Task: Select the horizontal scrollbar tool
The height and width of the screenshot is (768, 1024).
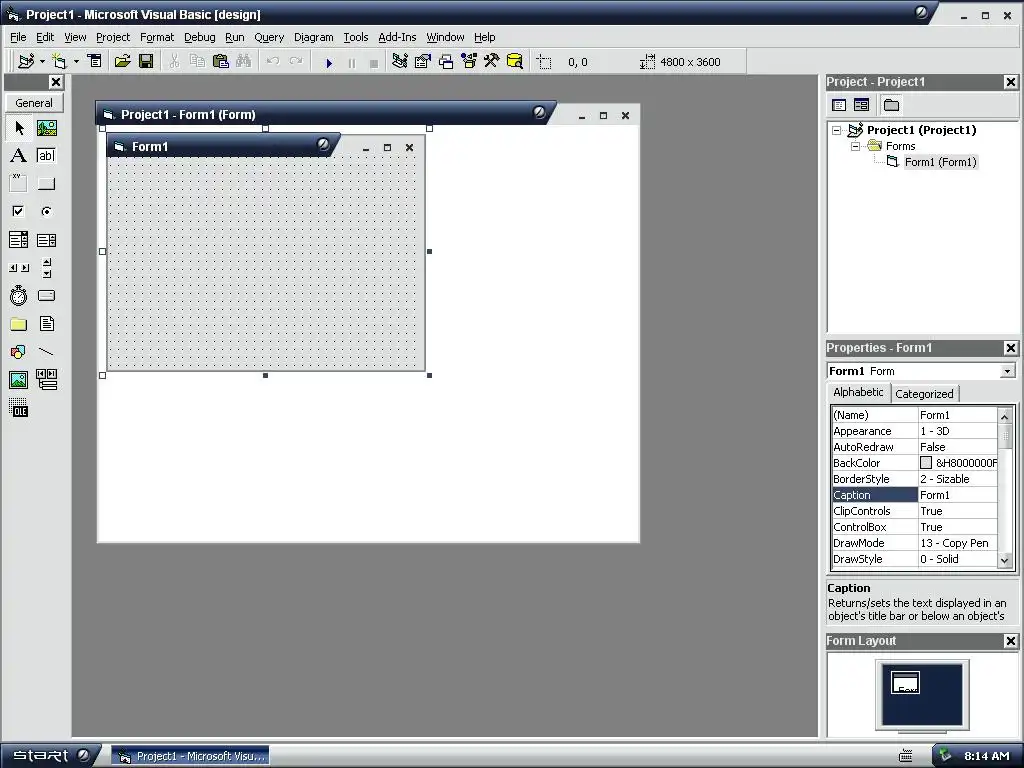Action: click(x=19, y=268)
